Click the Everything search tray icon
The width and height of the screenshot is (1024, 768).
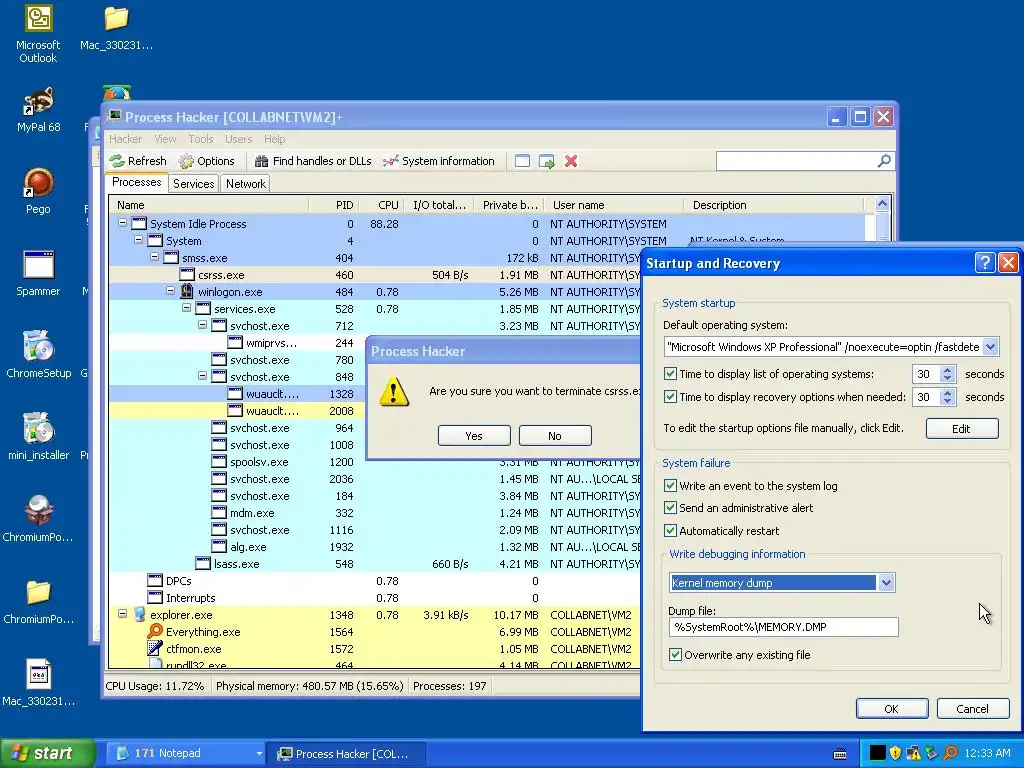[950, 753]
